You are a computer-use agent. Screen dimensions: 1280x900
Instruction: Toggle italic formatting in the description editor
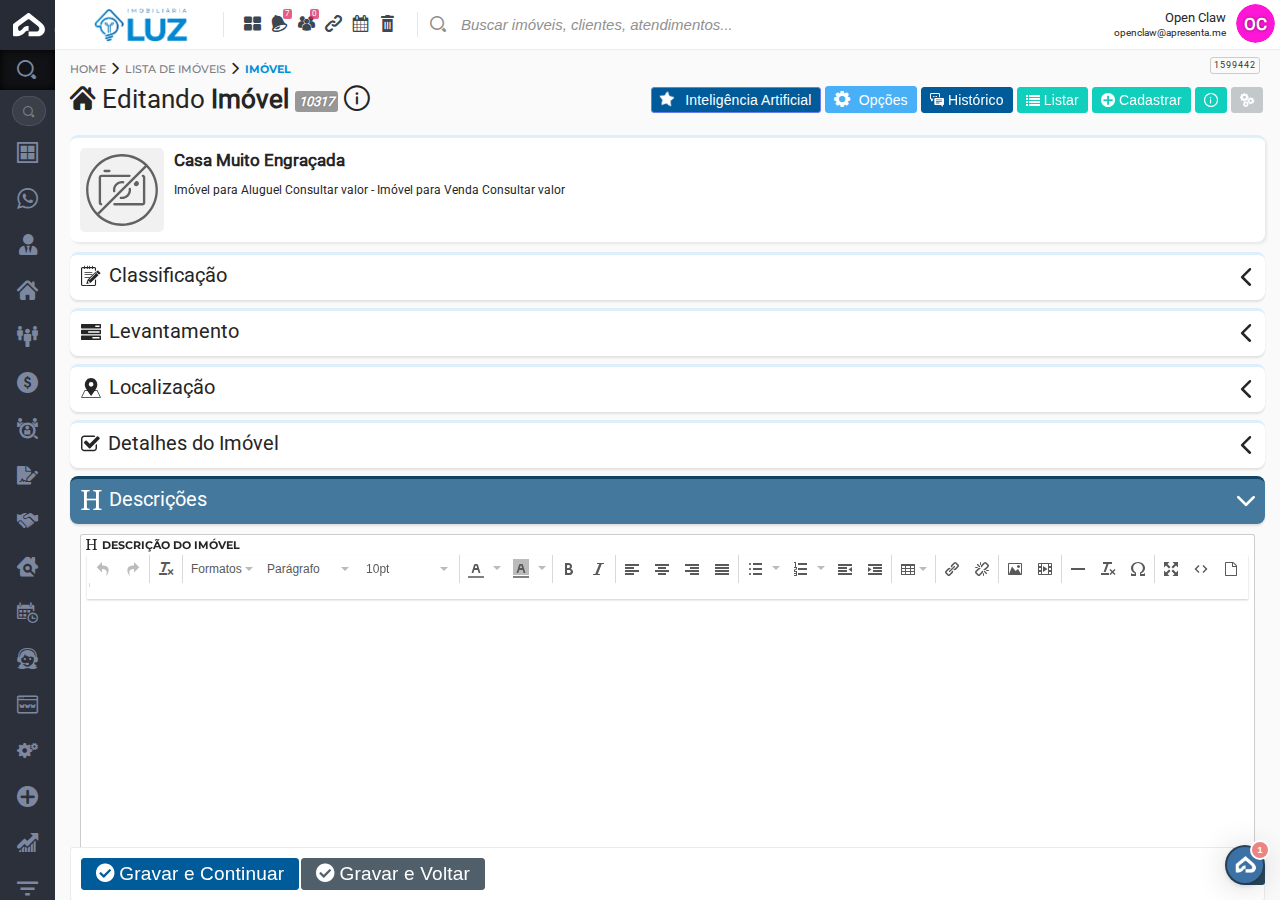tap(597, 568)
